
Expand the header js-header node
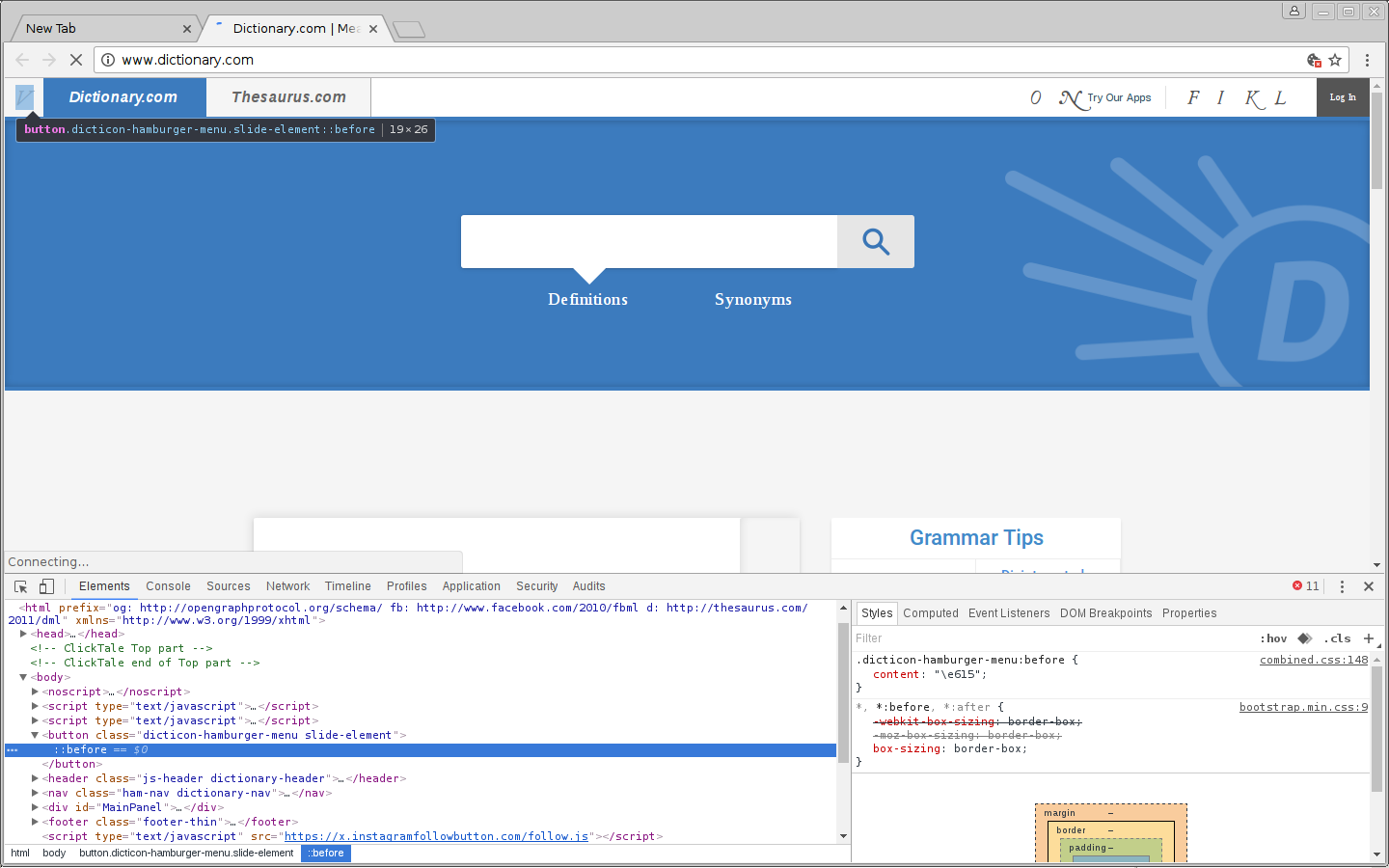tap(35, 778)
